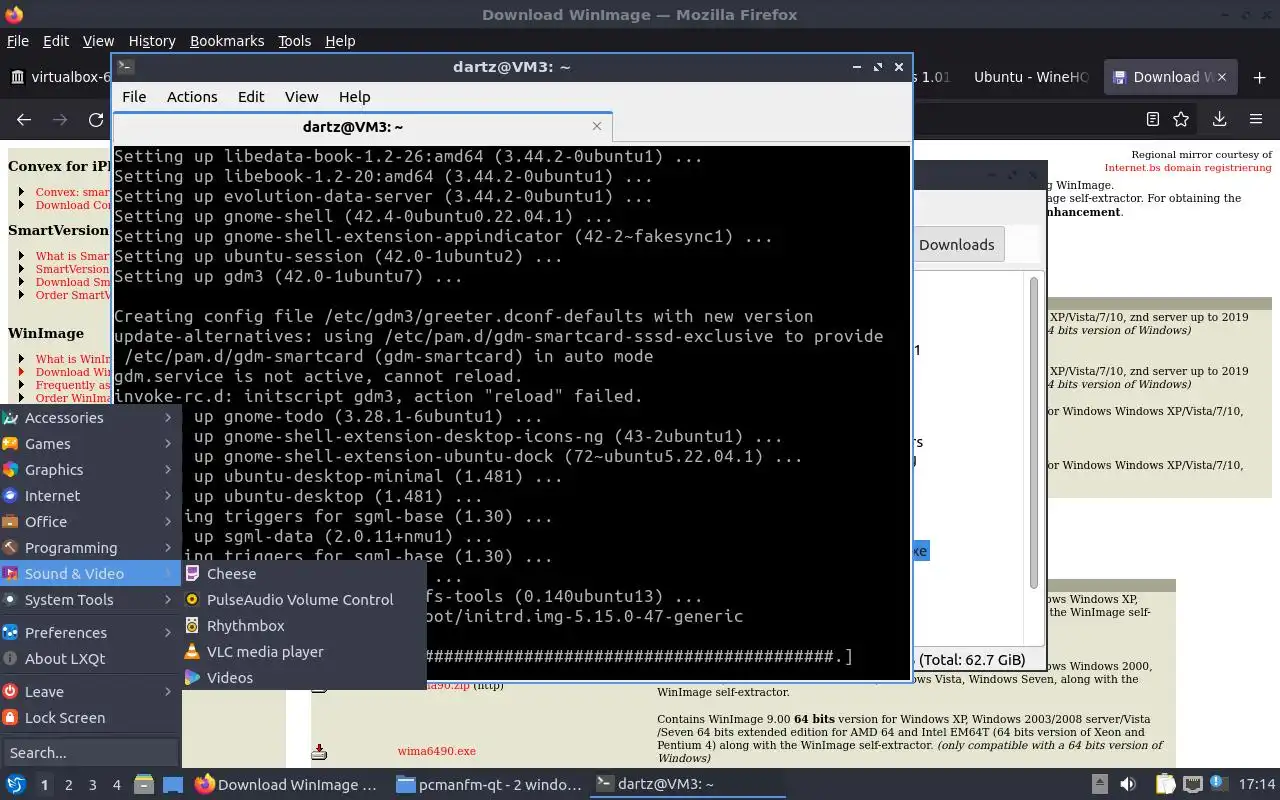Open terminal File menu

(x=134, y=97)
